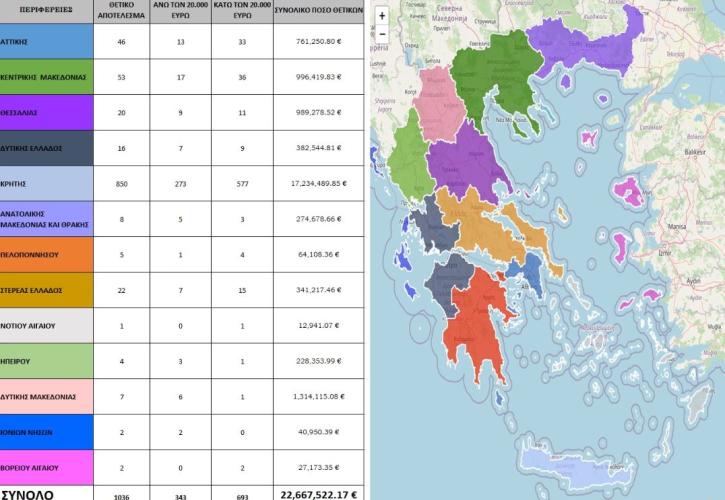The width and height of the screenshot is (725, 500).
Task: Click the orange ΠΕΛΟΠΟΝΝΗΣΟΥ row label
Action: coord(46,255)
